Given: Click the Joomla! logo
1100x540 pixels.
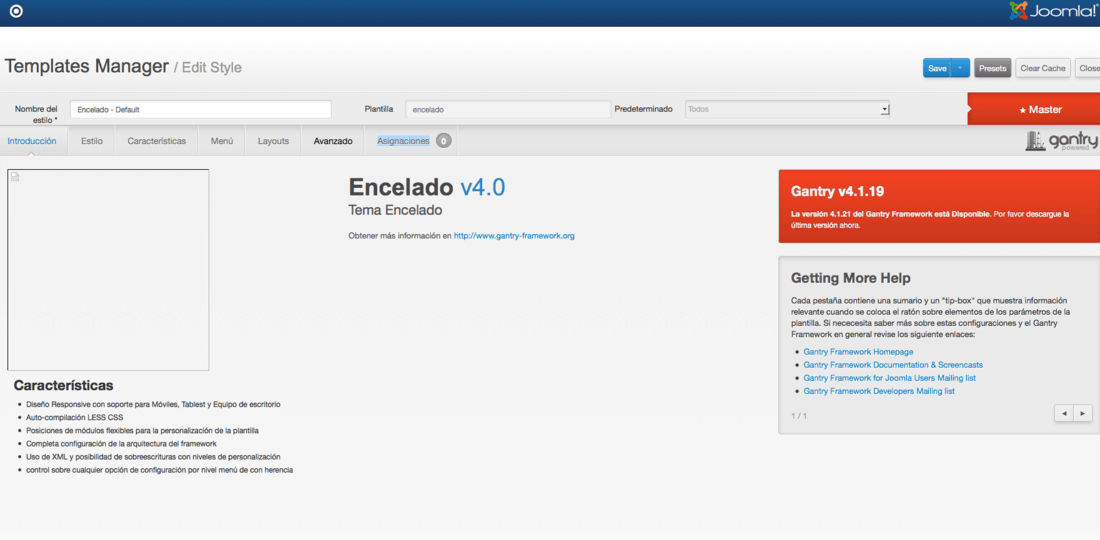Looking at the screenshot, I should point(1054,11).
